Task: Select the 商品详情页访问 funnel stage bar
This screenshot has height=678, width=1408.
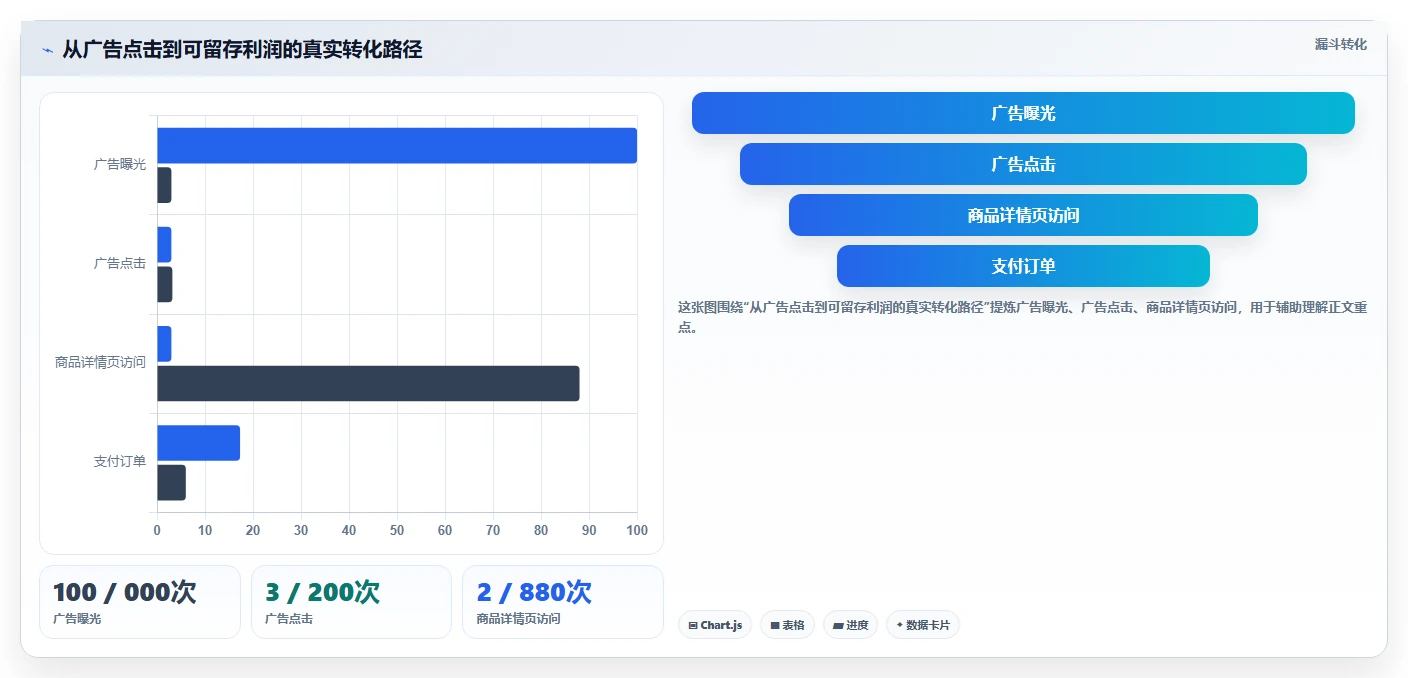Action: pyautogui.click(x=1023, y=215)
